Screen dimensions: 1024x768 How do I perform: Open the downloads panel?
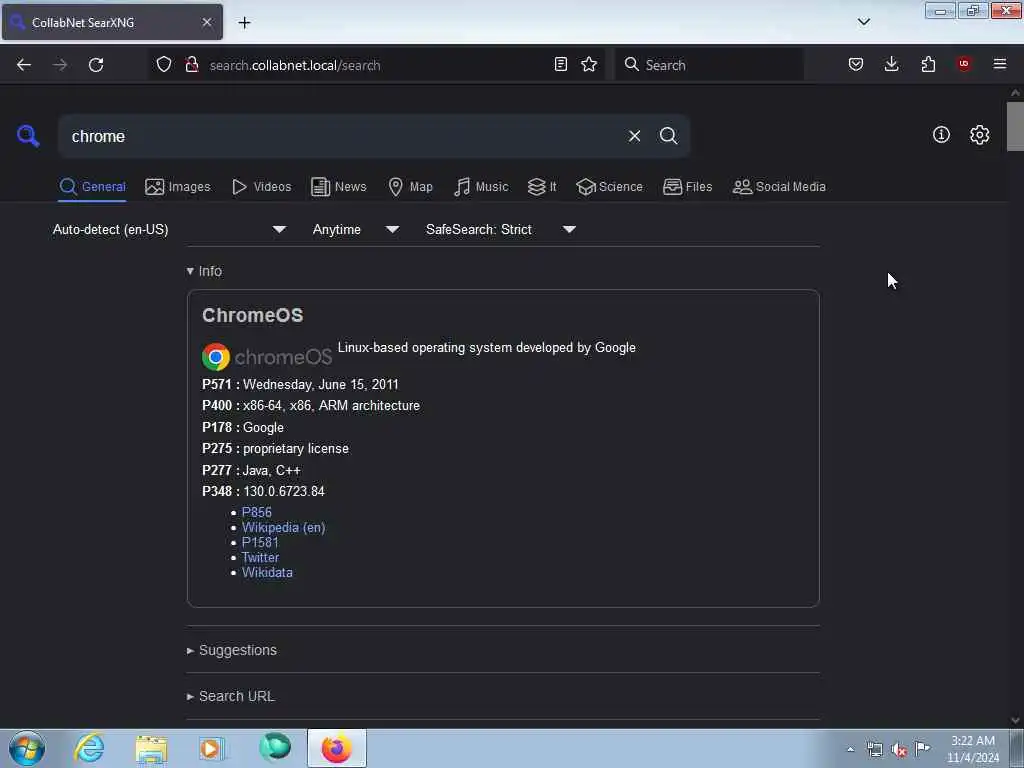click(891, 64)
